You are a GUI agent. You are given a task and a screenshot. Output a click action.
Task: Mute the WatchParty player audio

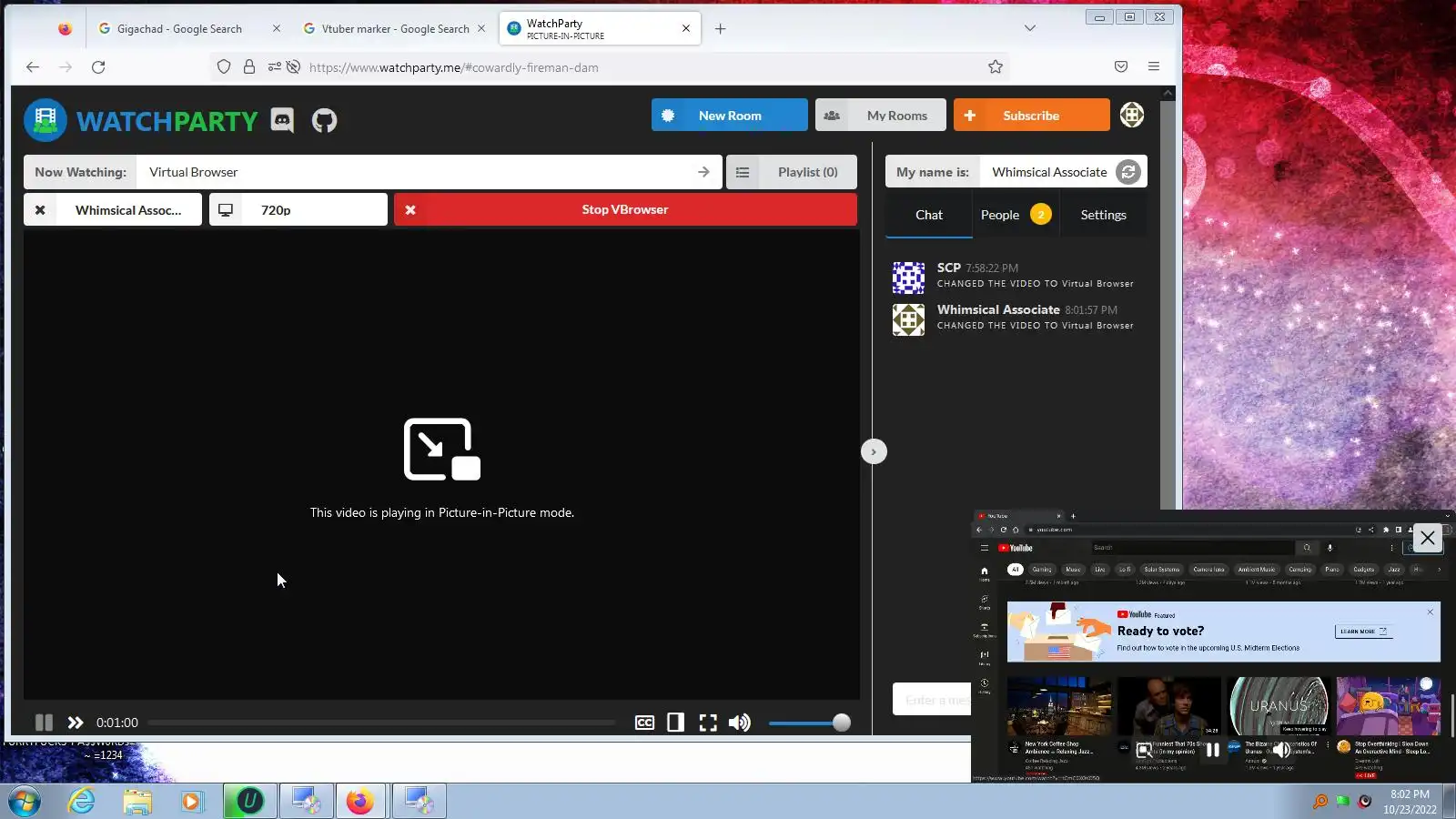click(740, 723)
